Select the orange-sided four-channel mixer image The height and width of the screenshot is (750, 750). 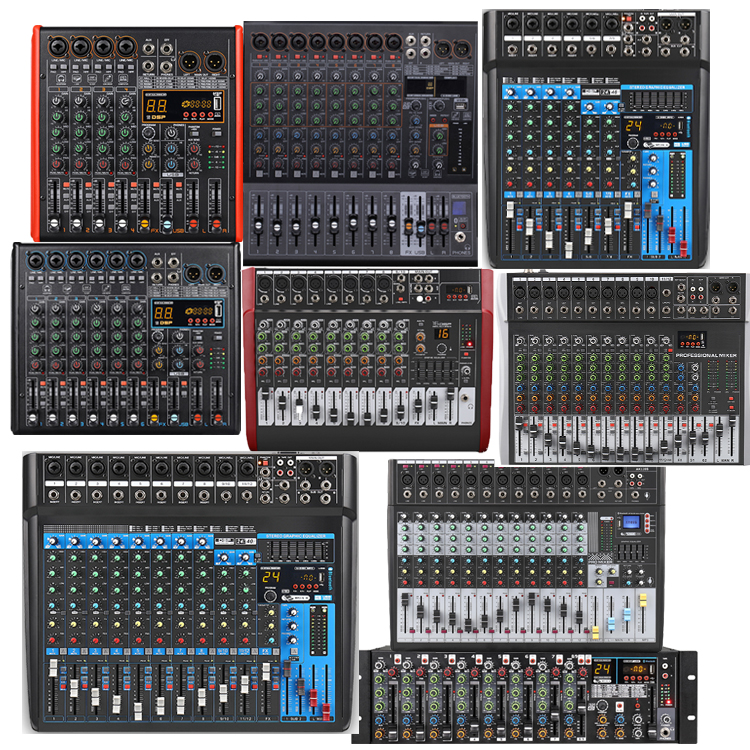(137, 133)
